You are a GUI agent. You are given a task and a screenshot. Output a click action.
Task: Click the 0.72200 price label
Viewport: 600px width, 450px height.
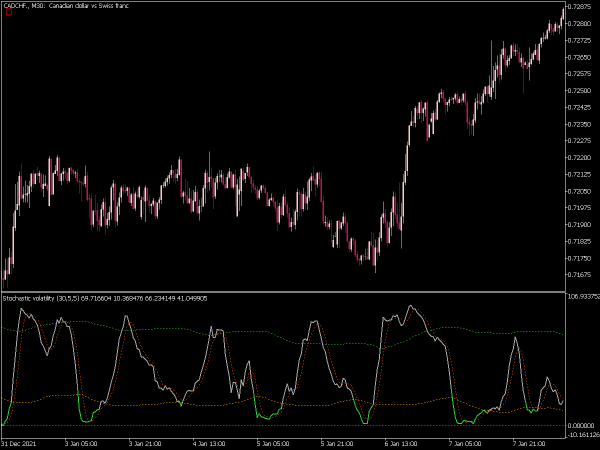(579, 158)
